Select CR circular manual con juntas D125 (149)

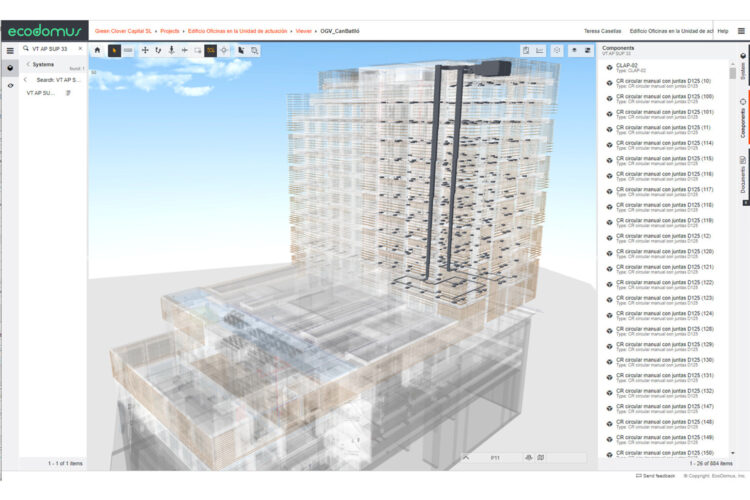(664, 439)
